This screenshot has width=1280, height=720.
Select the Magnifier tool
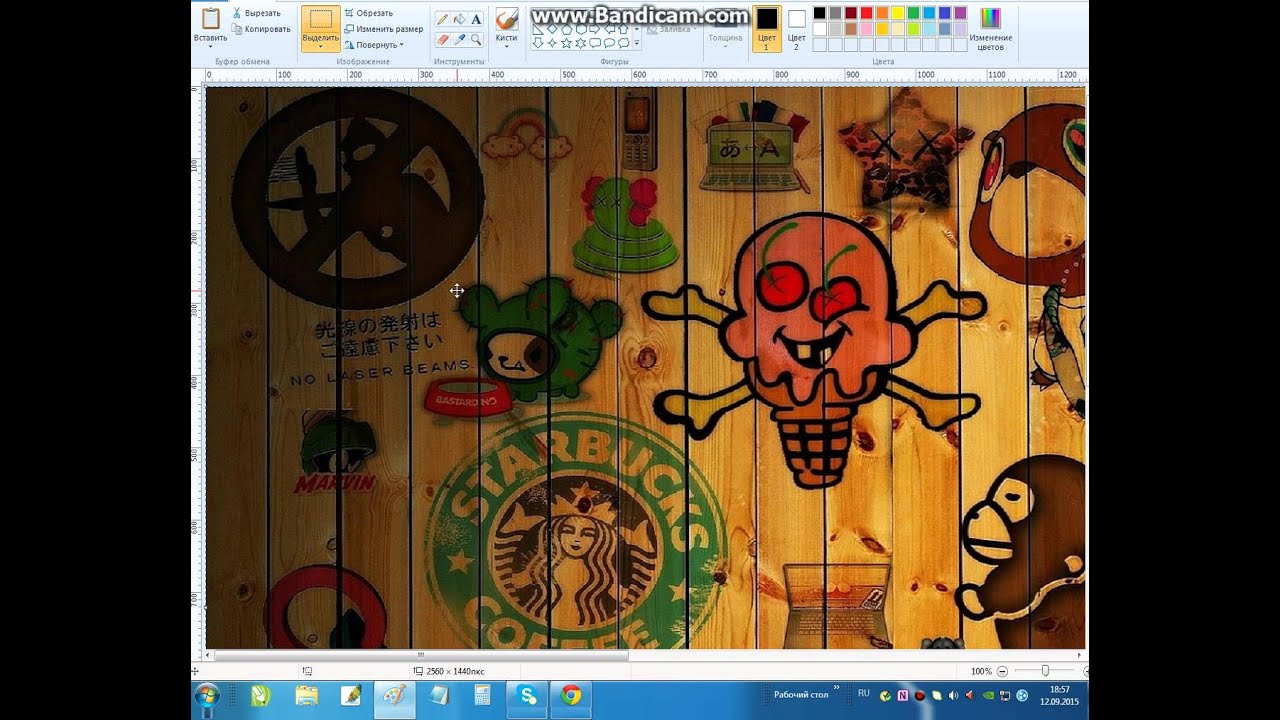point(476,40)
